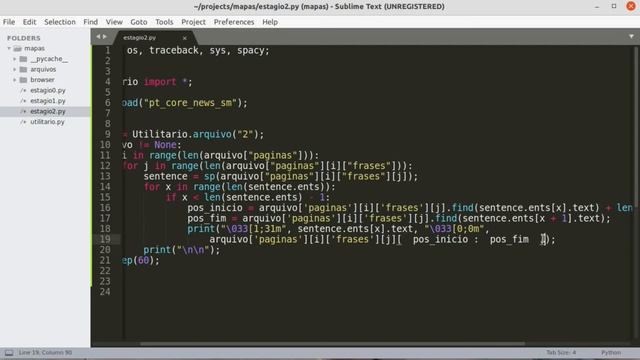Image resolution: width=640 pixels, height=360 pixels.
Task: Click line number 24 in gutter
Action: tap(105, 292)
